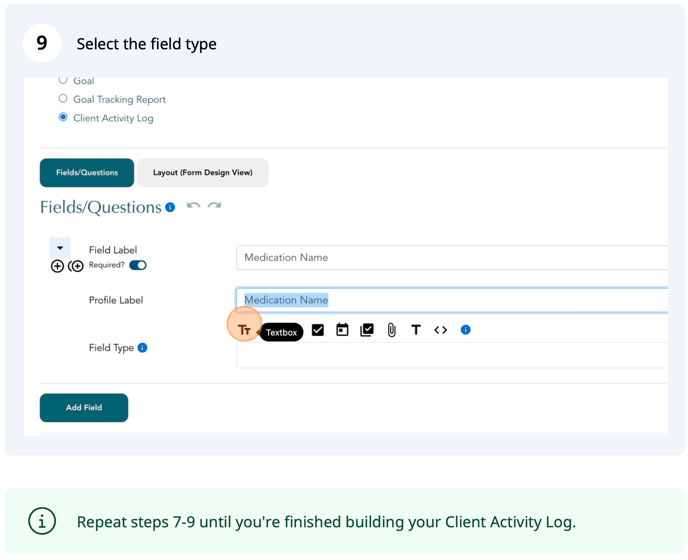Toggle the Required? switch off
The height and width of the screenshot is (560, 688).
(x=138, y=265)
